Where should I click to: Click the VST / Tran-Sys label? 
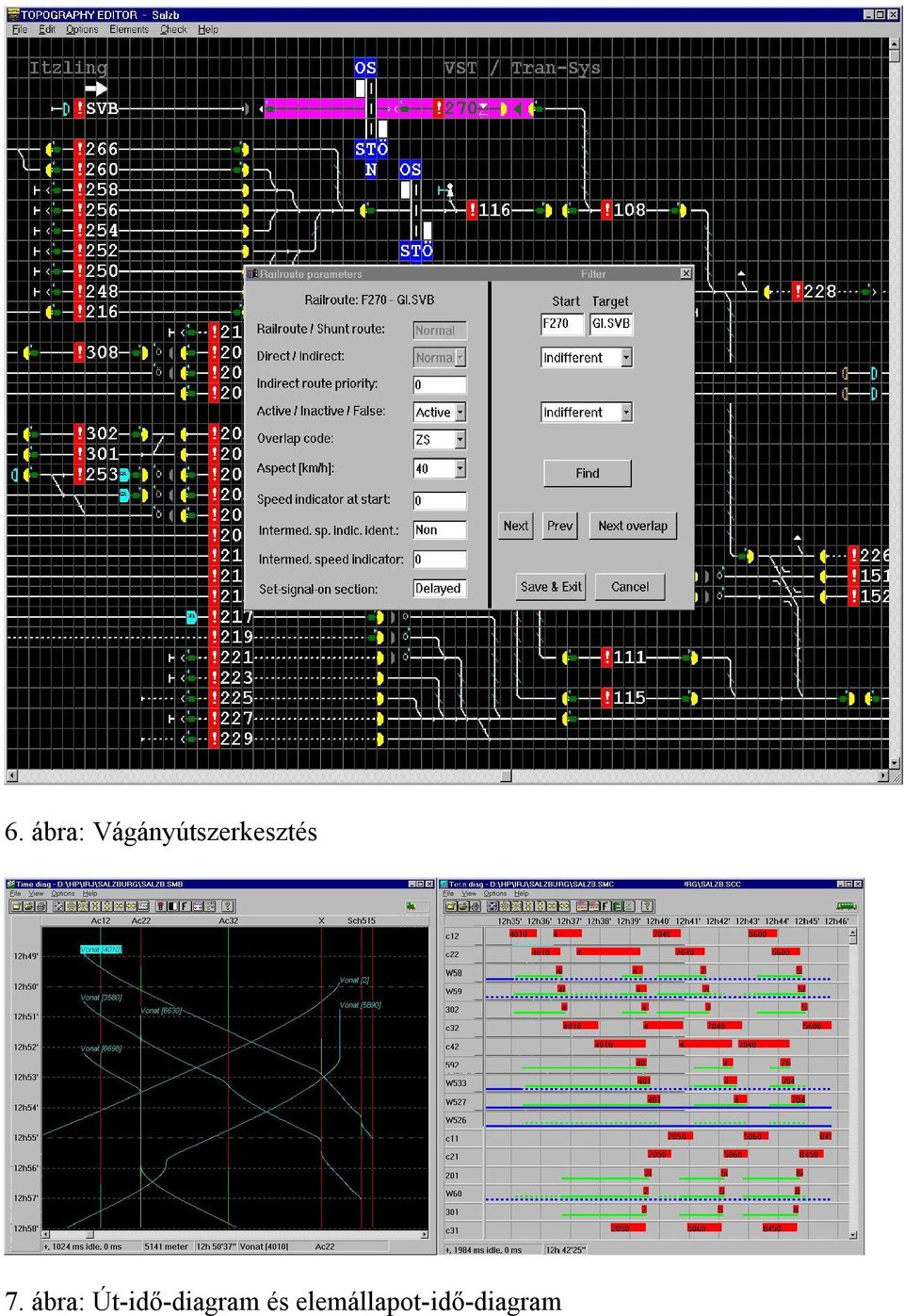coord(522,68)
